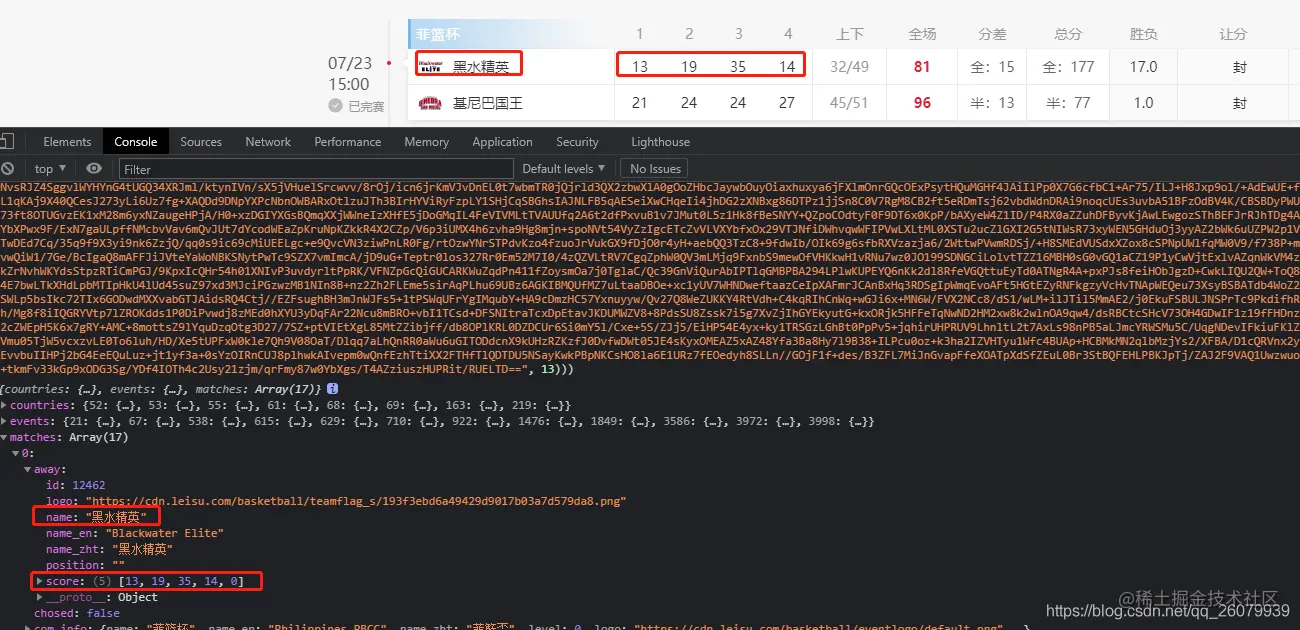Click the 07/23 match date

350,63
